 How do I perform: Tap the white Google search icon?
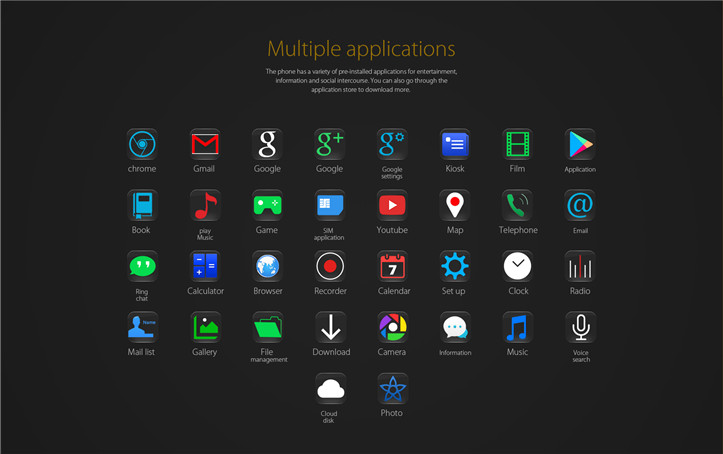267,144
